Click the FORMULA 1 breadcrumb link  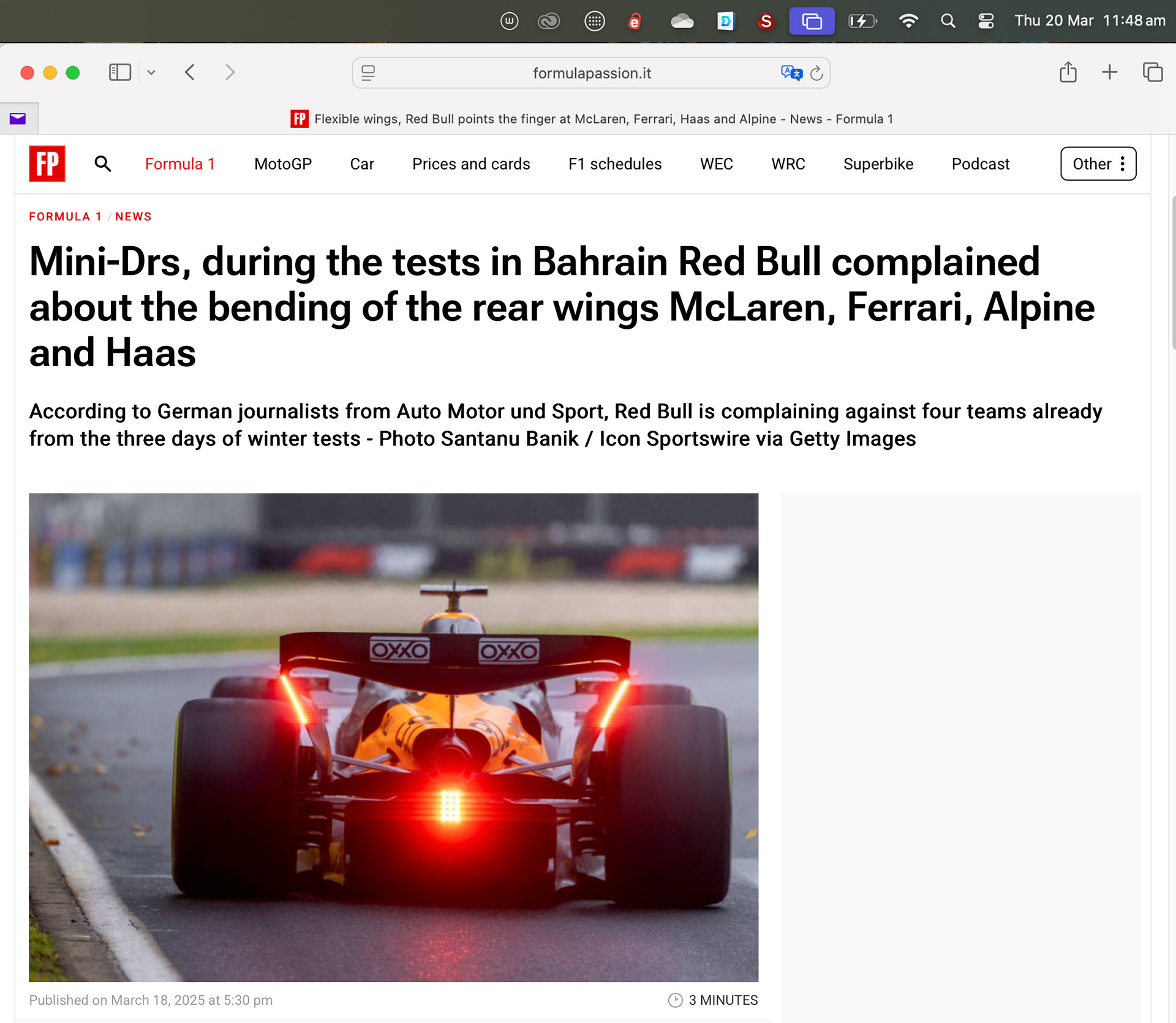point(66,217)
